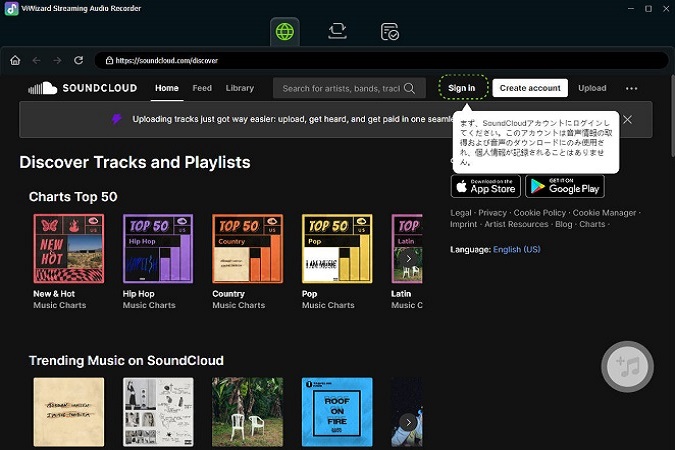The image size is (675, 450).
Task: Click the search magnifier icon
Action: pos(410,88)
